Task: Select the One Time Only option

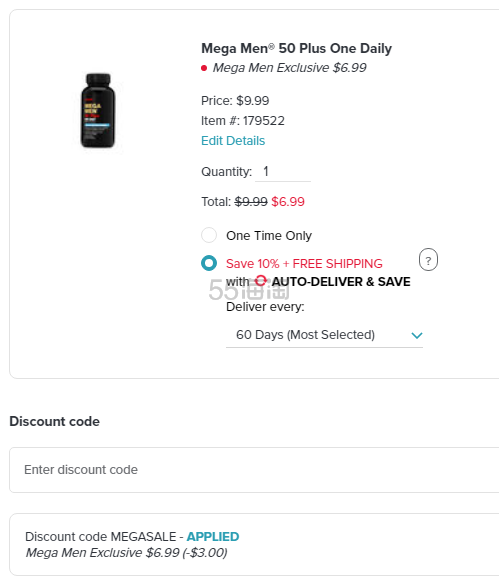Action: 209,235
